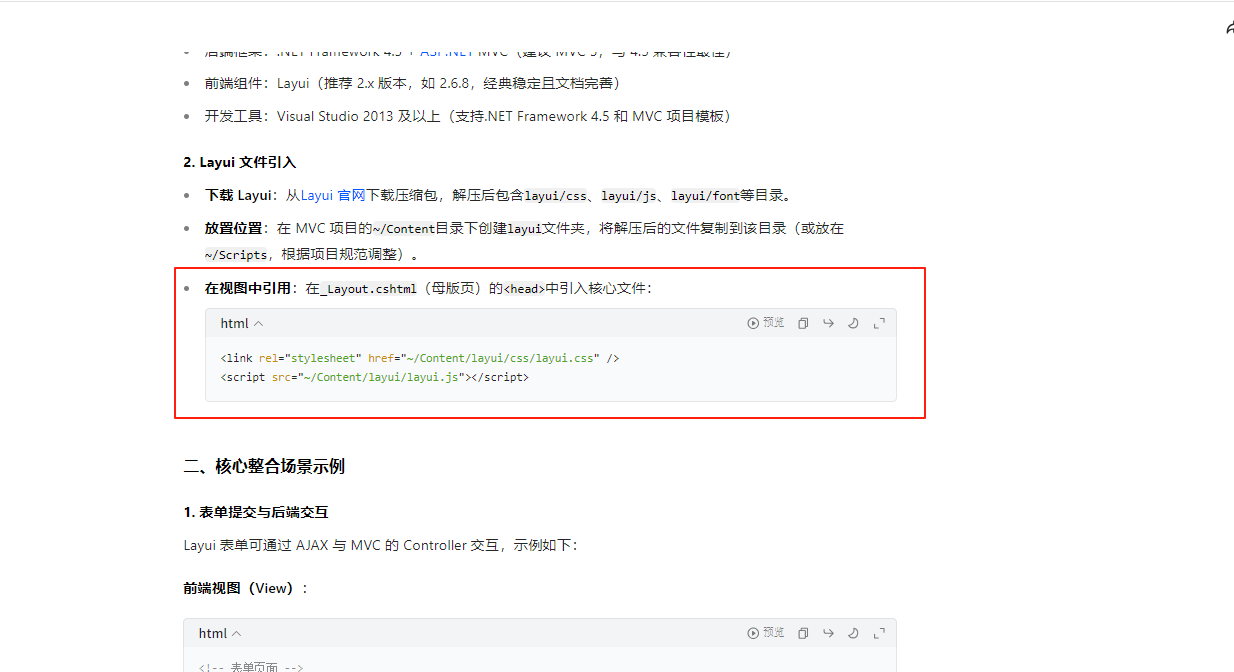Click the script src layui.js code line
The height and width of the screenshot is (672, 1234).
[x=374, y=378]
